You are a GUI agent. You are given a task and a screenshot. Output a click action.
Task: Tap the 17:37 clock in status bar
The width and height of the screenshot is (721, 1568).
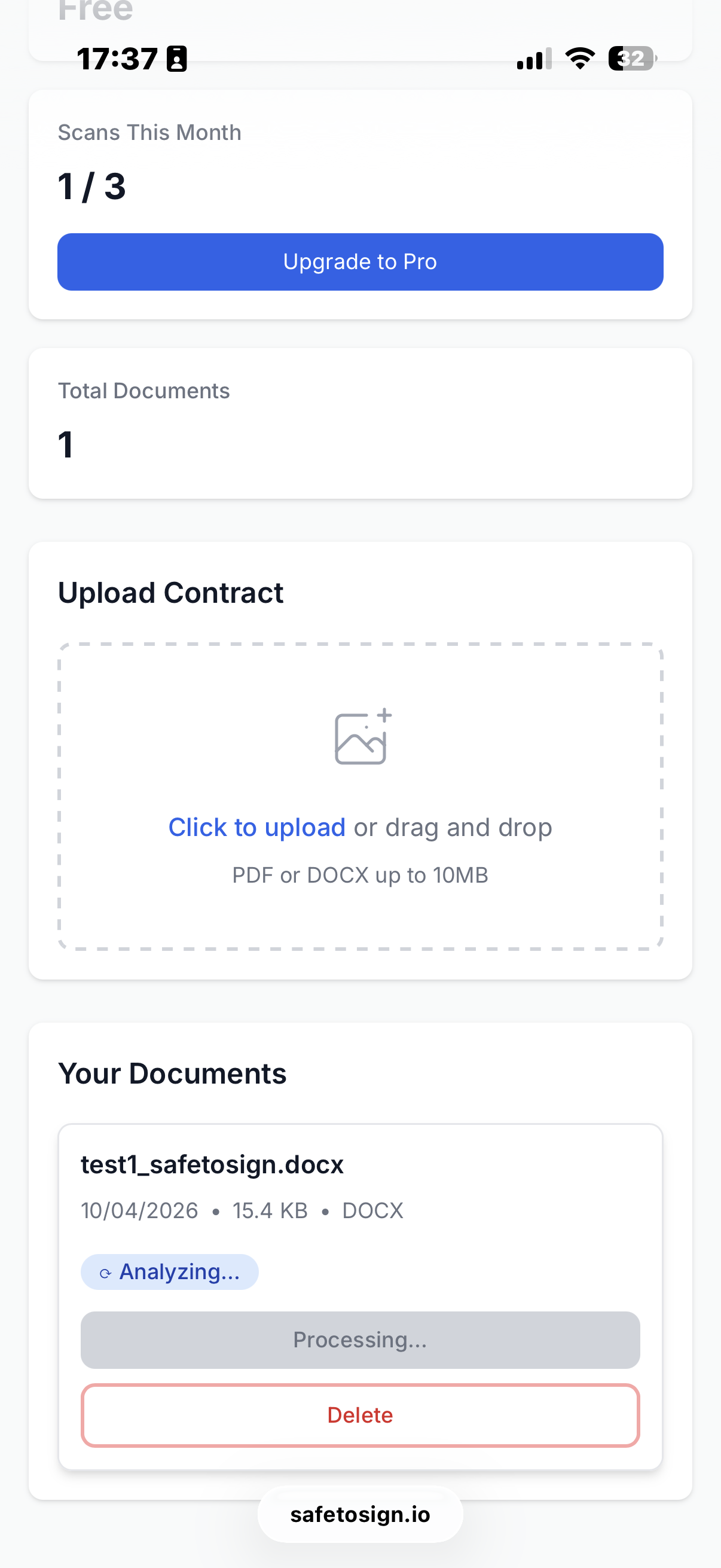coord(117,59)
